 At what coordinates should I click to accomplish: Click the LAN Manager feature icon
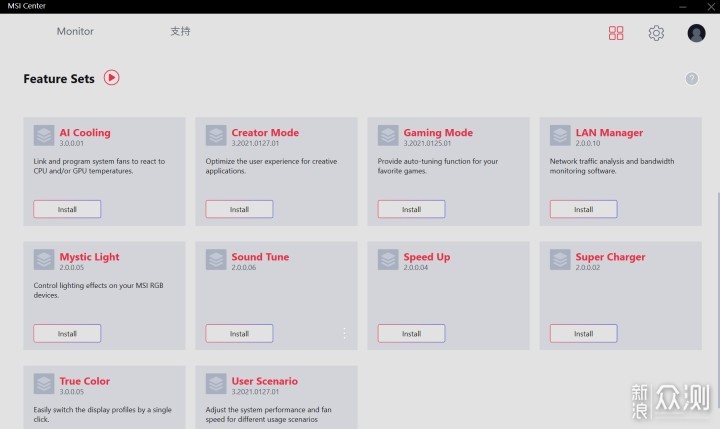point(560,135)
